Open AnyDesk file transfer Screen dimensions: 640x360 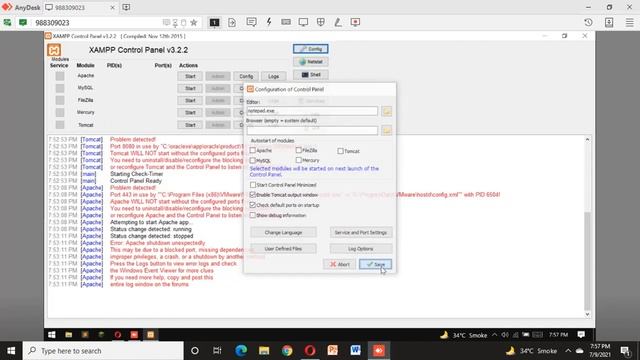[232, 23]
